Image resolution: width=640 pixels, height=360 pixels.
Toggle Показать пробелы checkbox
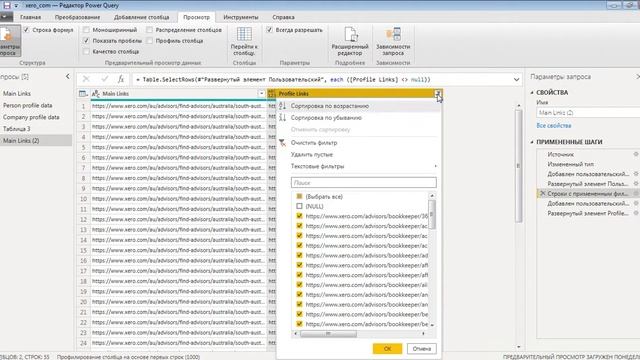[86, 40]
